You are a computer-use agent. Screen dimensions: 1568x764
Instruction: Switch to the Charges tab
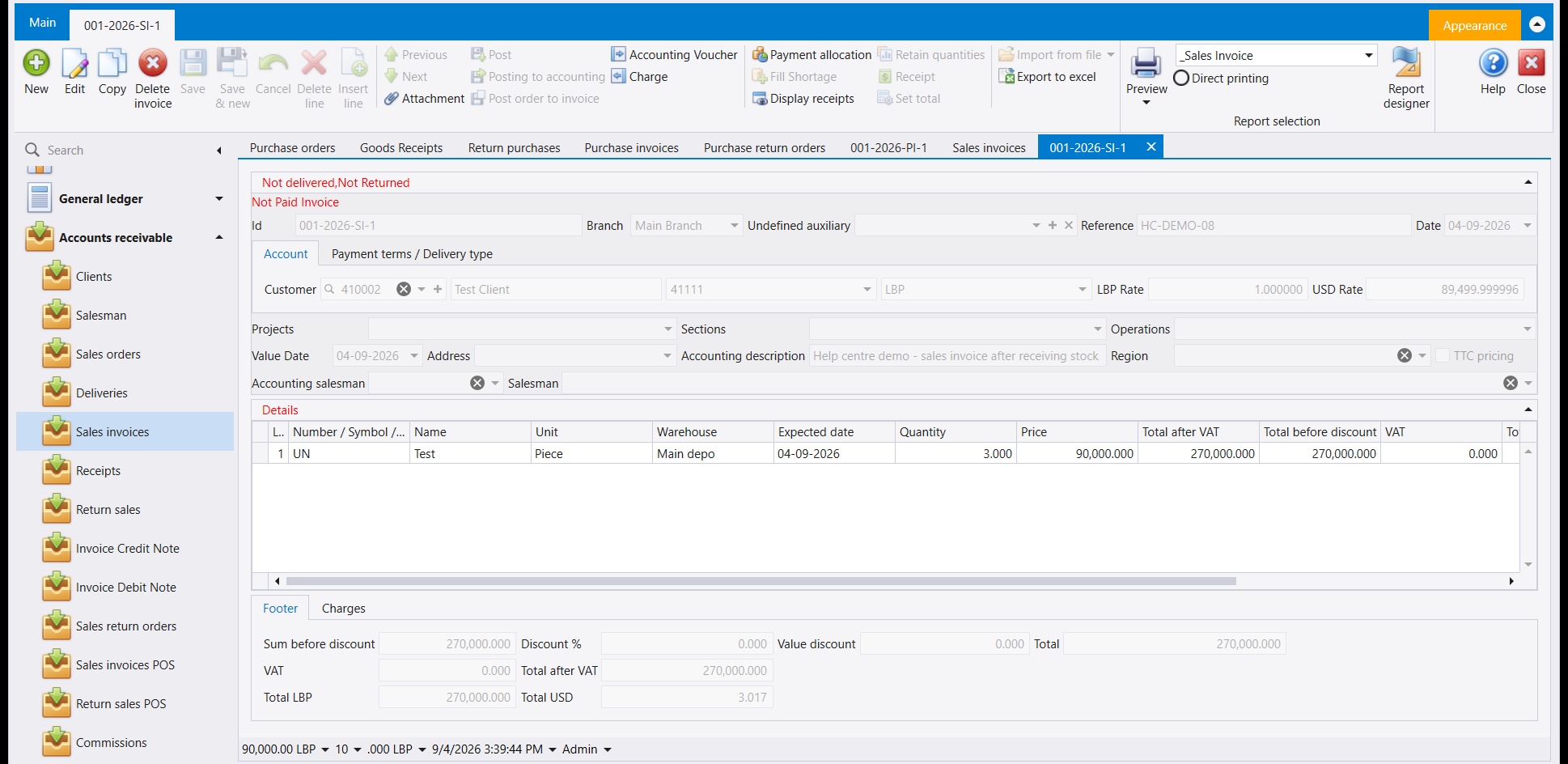pyautogui.click(x=344, y=609)
